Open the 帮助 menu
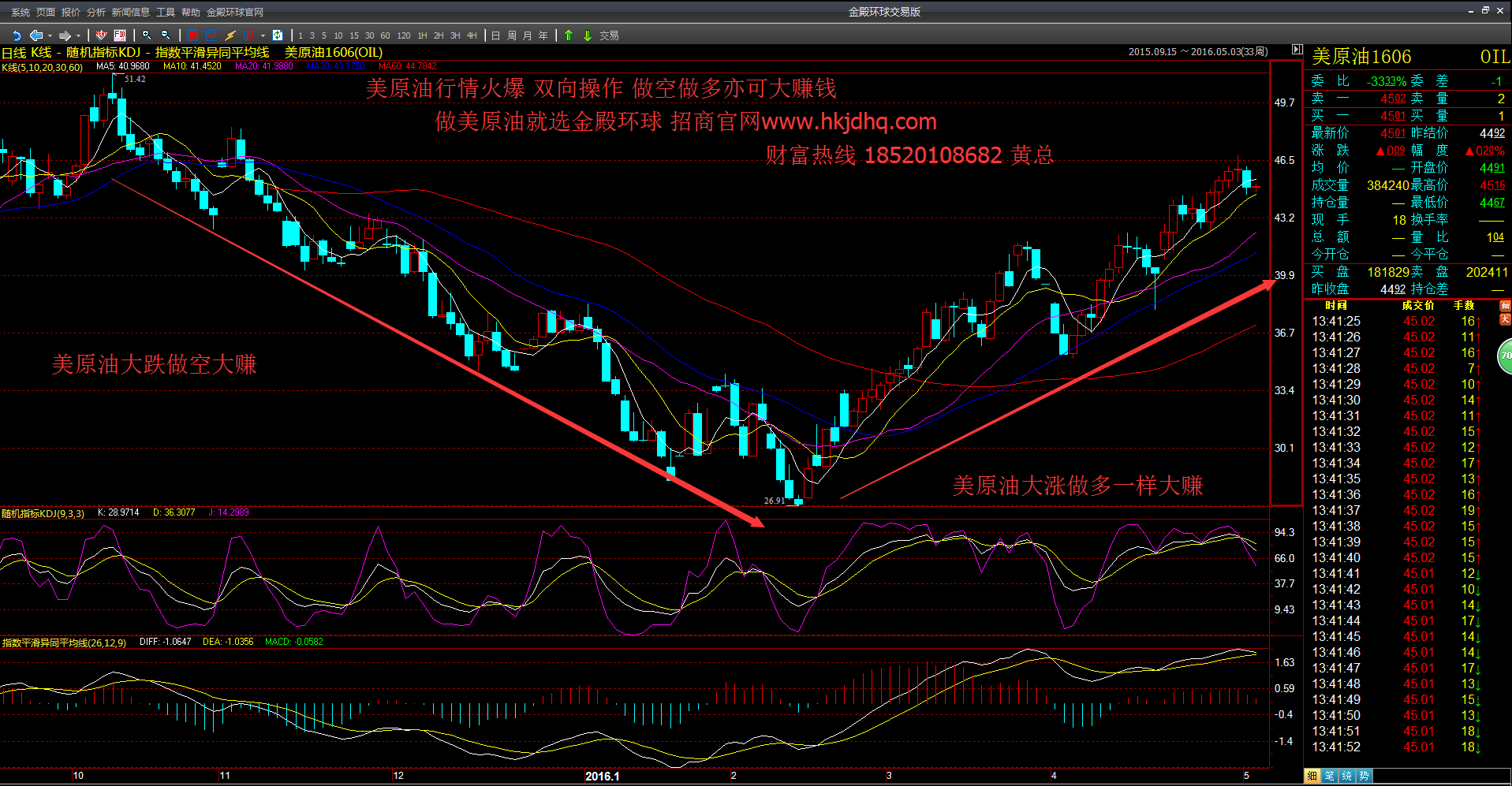Screen dimensions: 1512x786 point(191,12)
